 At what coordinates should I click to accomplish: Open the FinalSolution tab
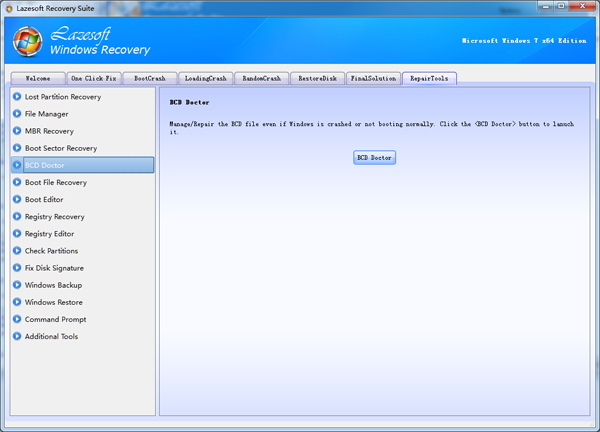click(373, 78)
